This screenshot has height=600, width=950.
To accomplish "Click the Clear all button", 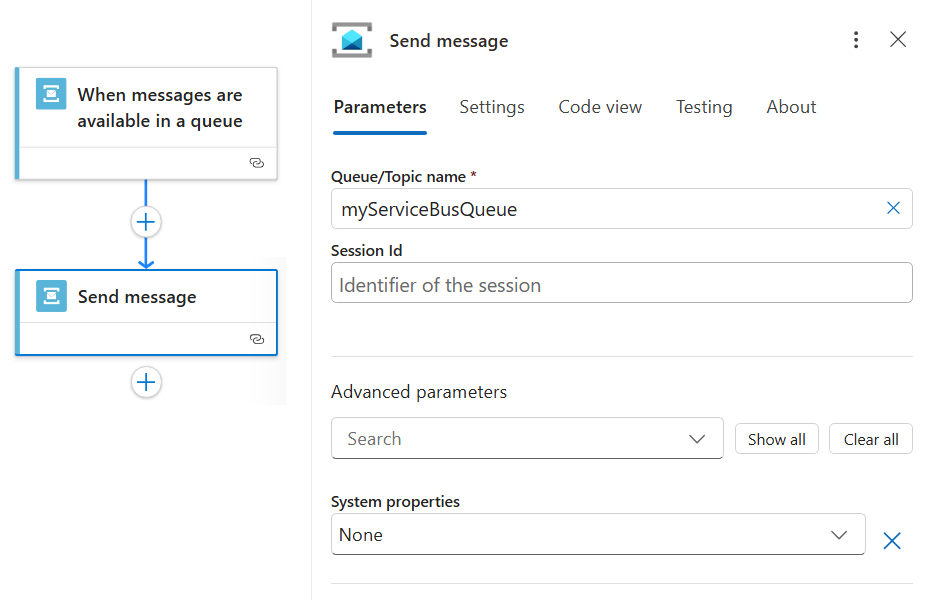I will click(870, 438).
